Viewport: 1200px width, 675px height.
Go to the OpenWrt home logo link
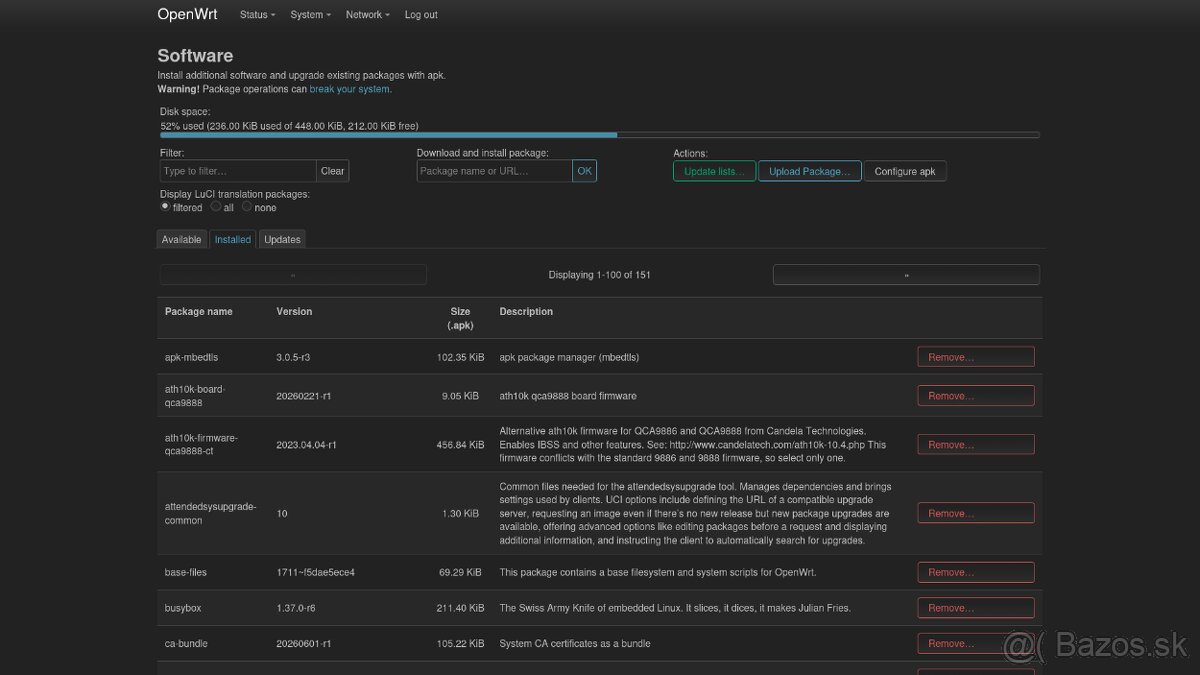(x=187, y=14)
